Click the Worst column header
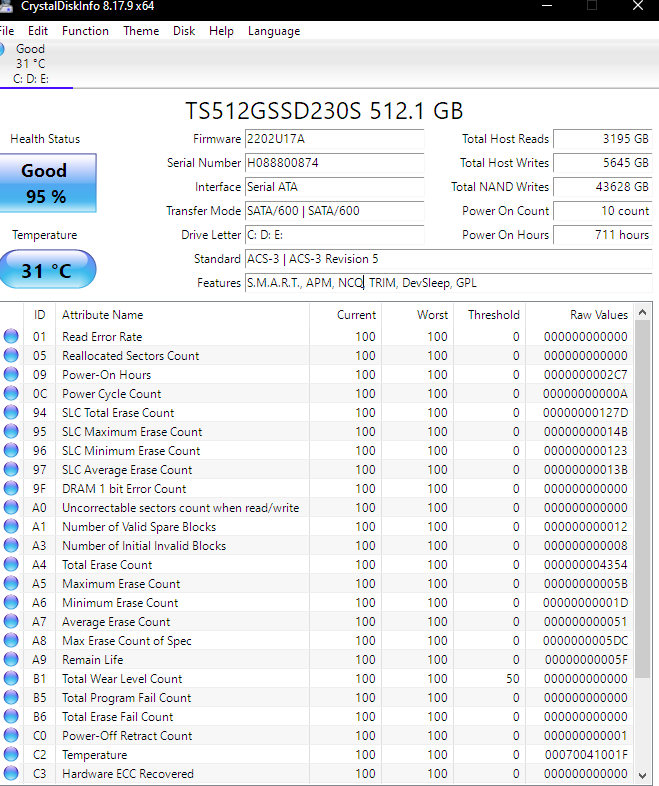The height and width of the screenshot is (786, 659). click(417, 315)
